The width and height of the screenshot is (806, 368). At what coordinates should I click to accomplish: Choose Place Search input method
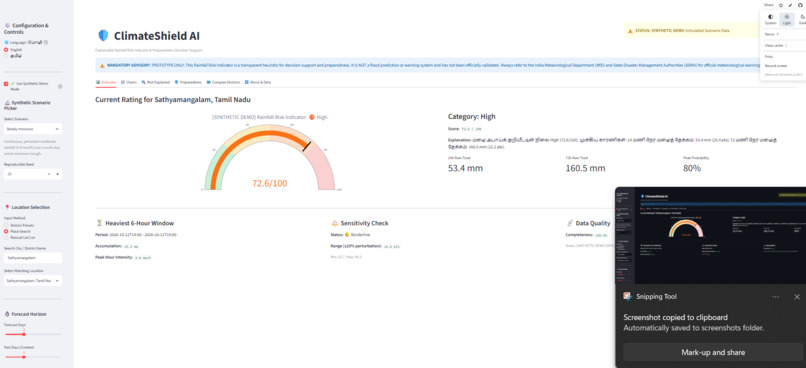click(6, 231)
